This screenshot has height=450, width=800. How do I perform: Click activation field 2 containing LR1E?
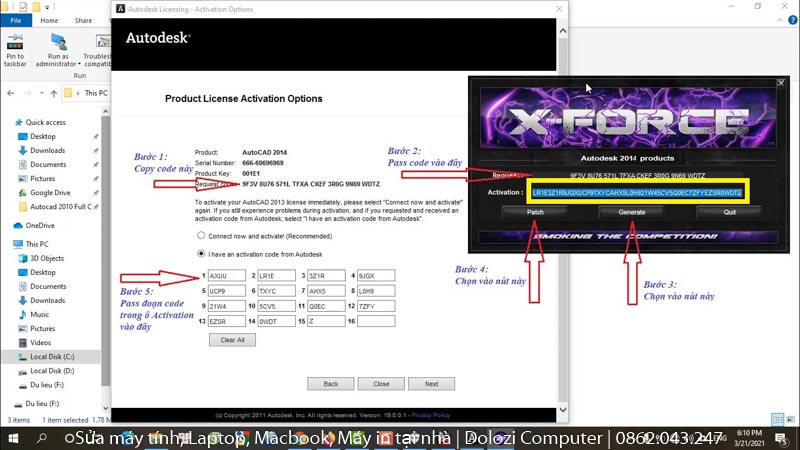[276, 276]
